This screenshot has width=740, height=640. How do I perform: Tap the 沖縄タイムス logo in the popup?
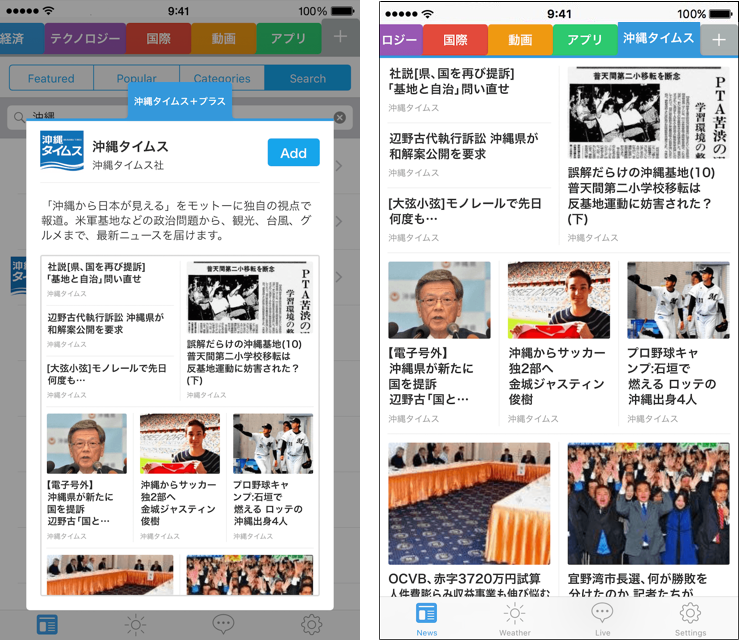(x=62, y=150)
